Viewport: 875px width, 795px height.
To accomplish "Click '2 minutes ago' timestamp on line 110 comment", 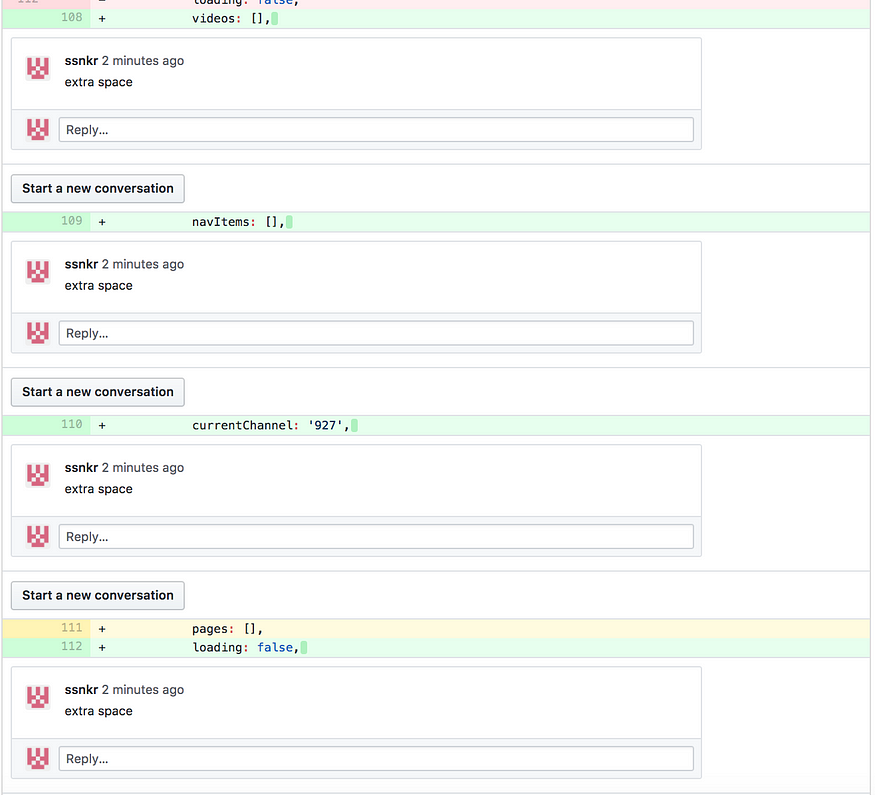I will pyautogui.click(x=143, y=468).
